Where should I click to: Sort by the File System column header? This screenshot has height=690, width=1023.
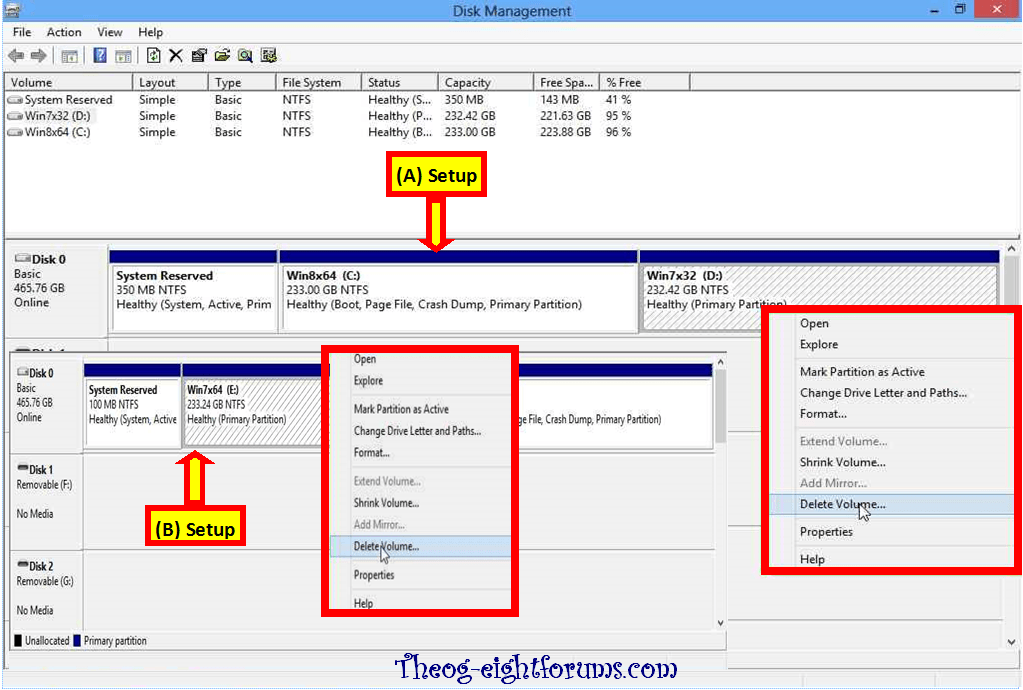[x=318, y=83]
